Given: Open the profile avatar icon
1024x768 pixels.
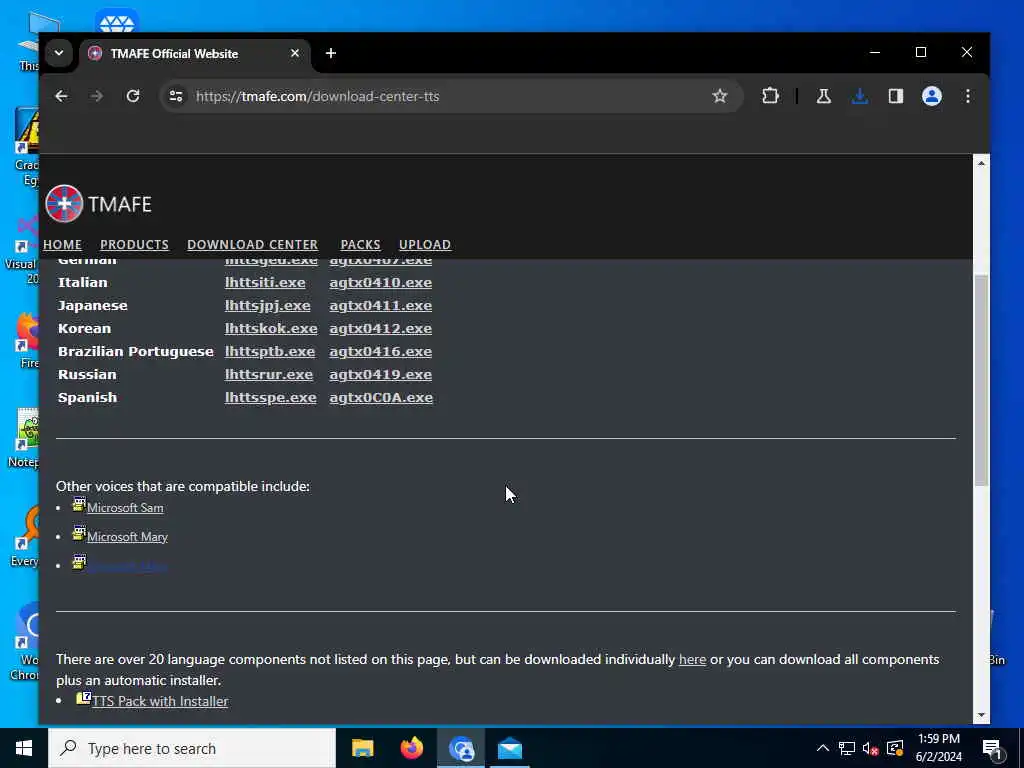Looking at the screenshot, I should (x=932, y=96).
